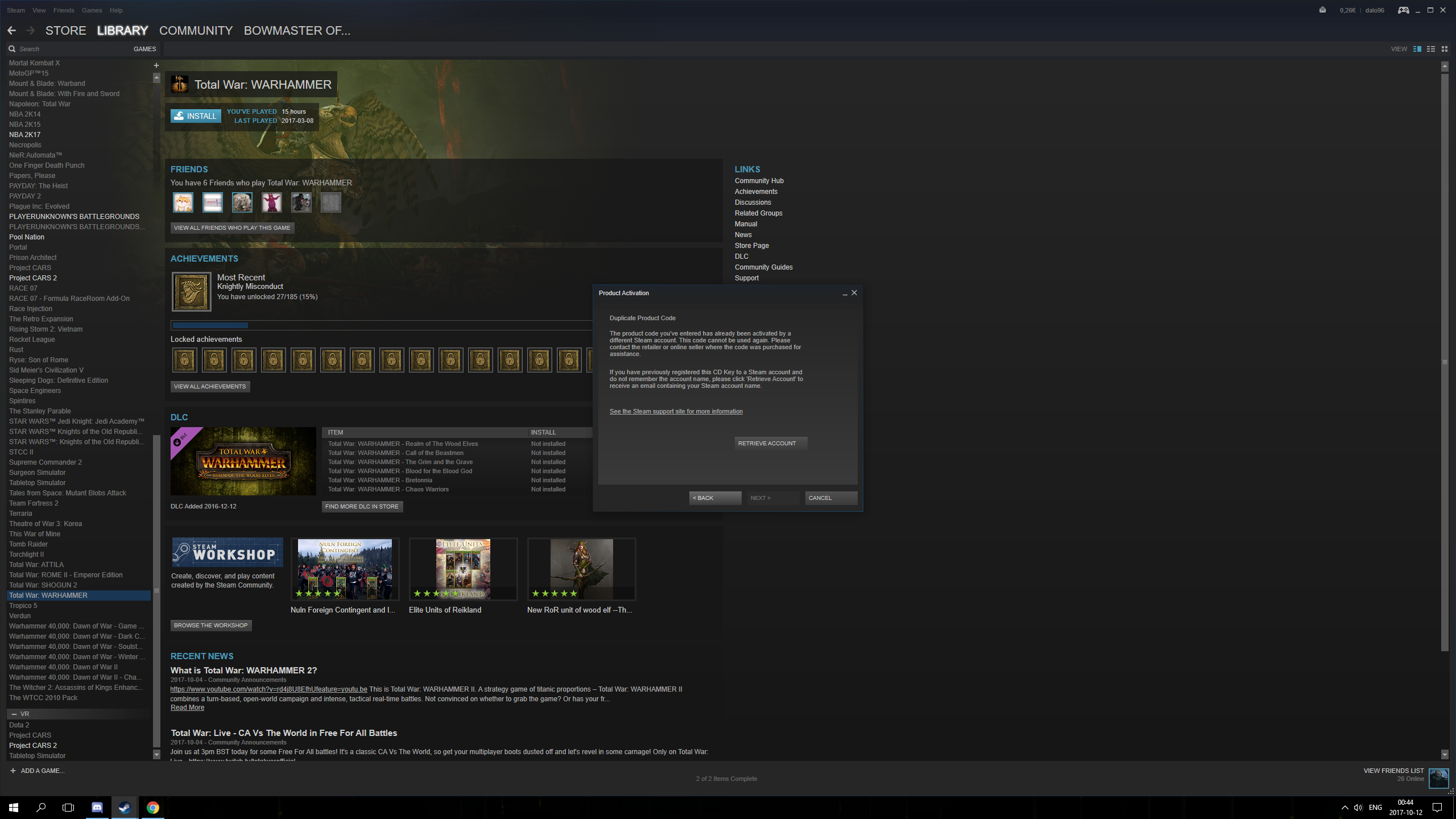This screenshot has width=1456, height=819.
Task: Open the Friends menu
Action: click(64, 10)
